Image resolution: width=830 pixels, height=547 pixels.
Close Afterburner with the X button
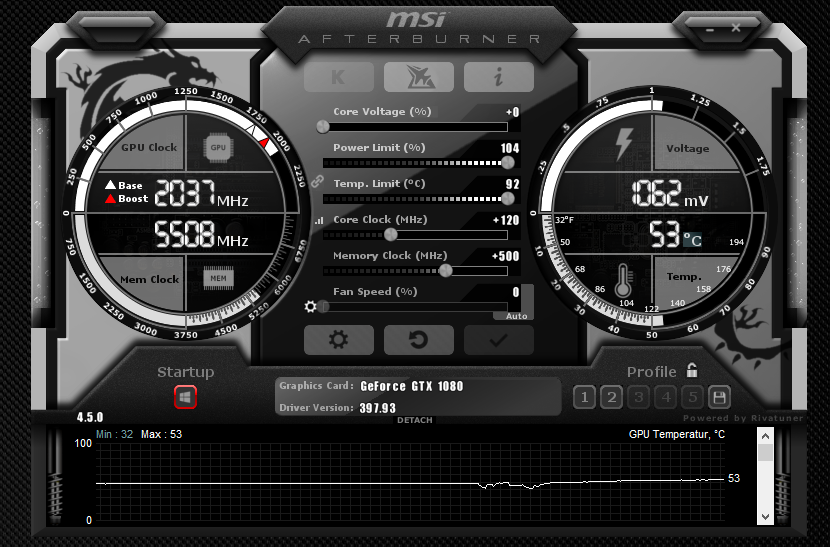pyautogui.click(x=736, y=28)
